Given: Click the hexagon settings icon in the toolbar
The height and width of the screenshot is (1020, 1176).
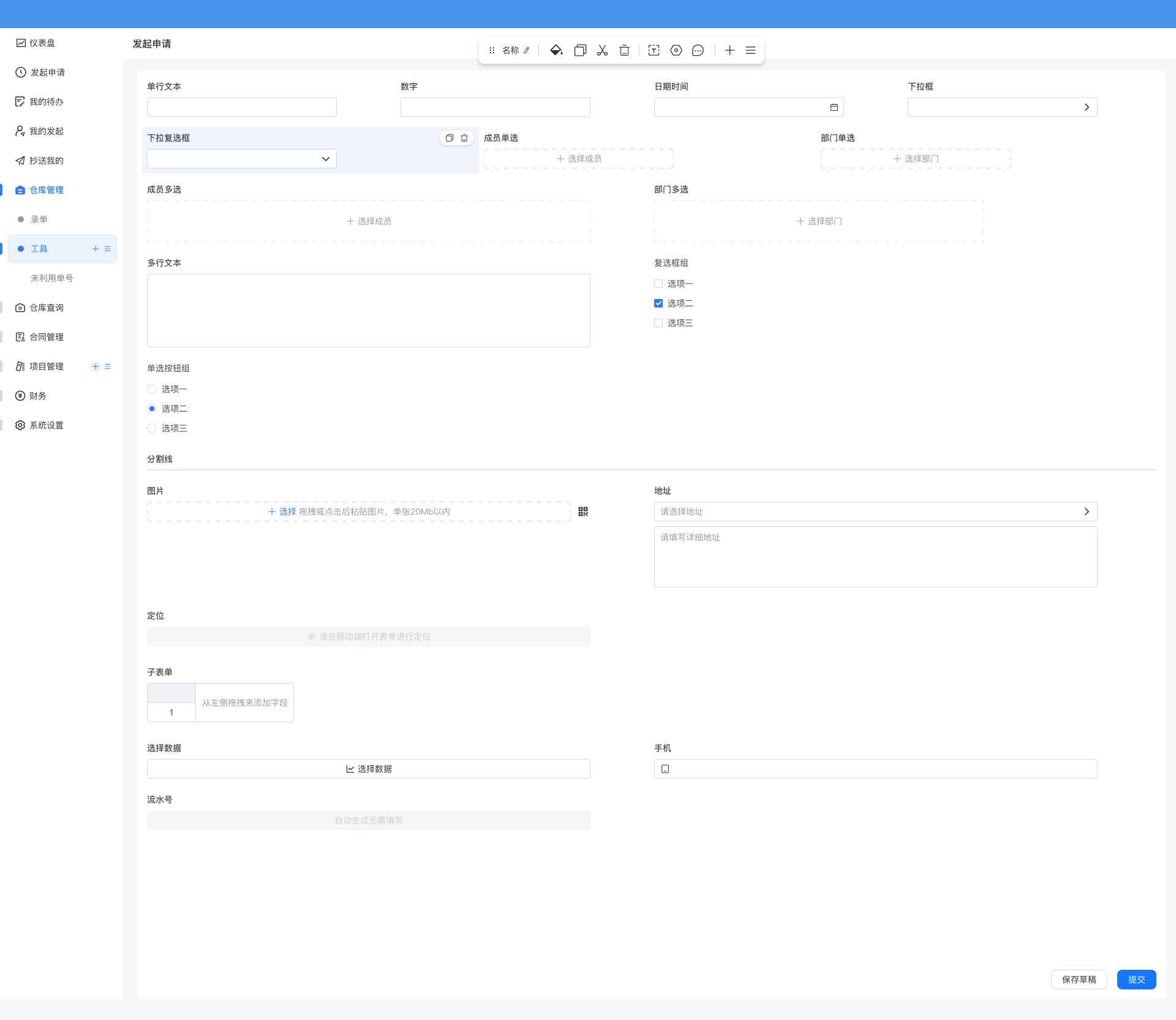Looking at the screenshot, I should point(676,50).
